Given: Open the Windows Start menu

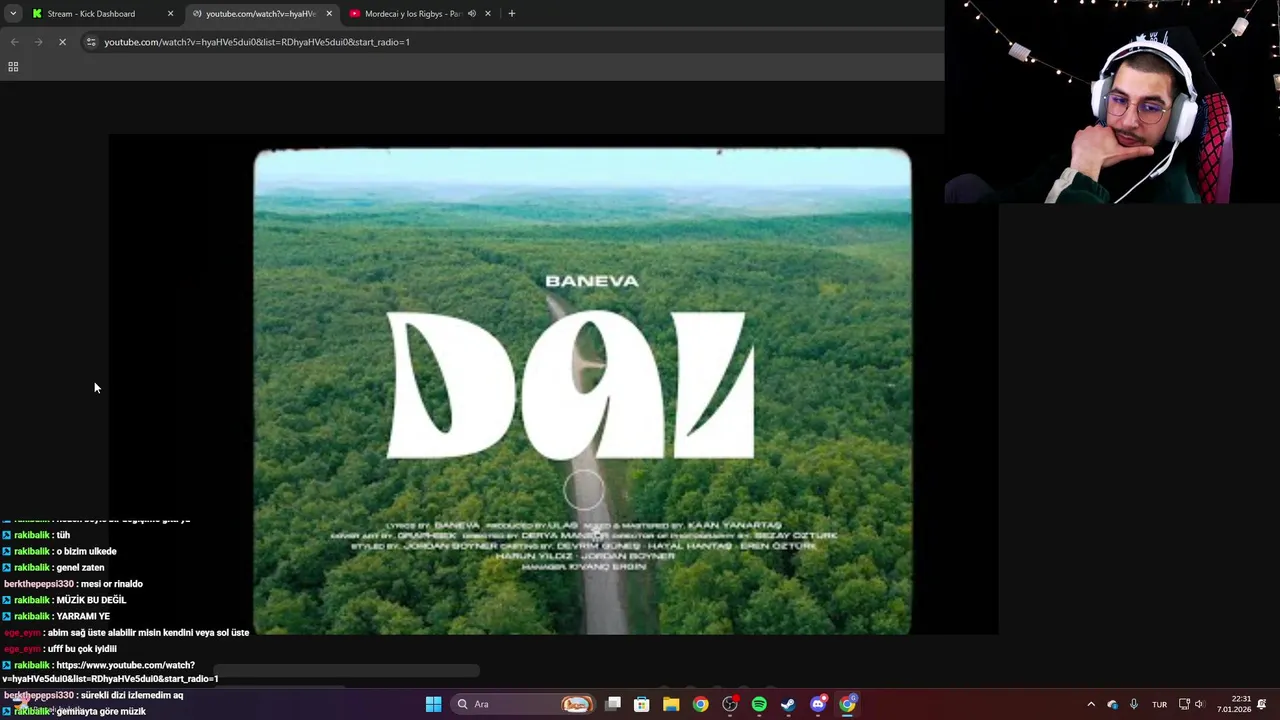Looking at the screenshot, I should coord(433,704).
